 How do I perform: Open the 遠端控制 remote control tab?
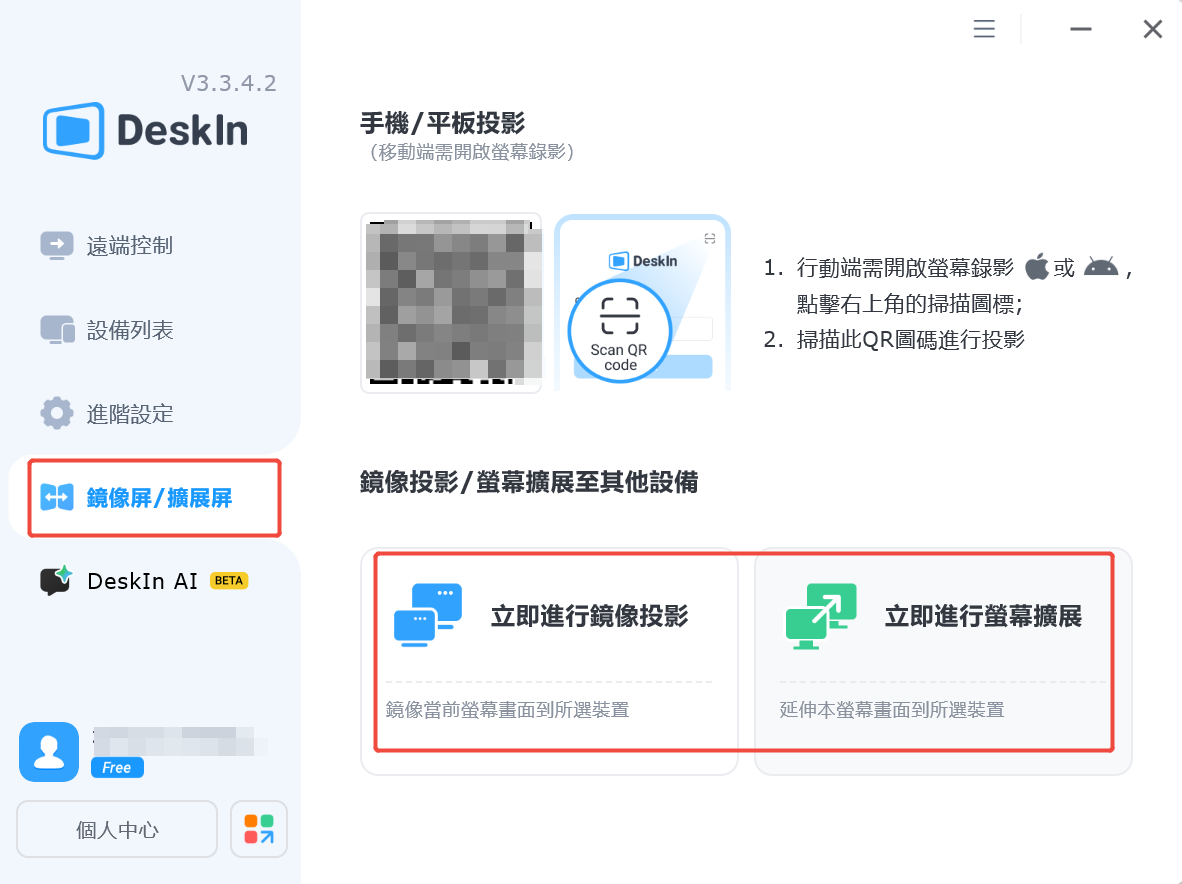[129, 245]
